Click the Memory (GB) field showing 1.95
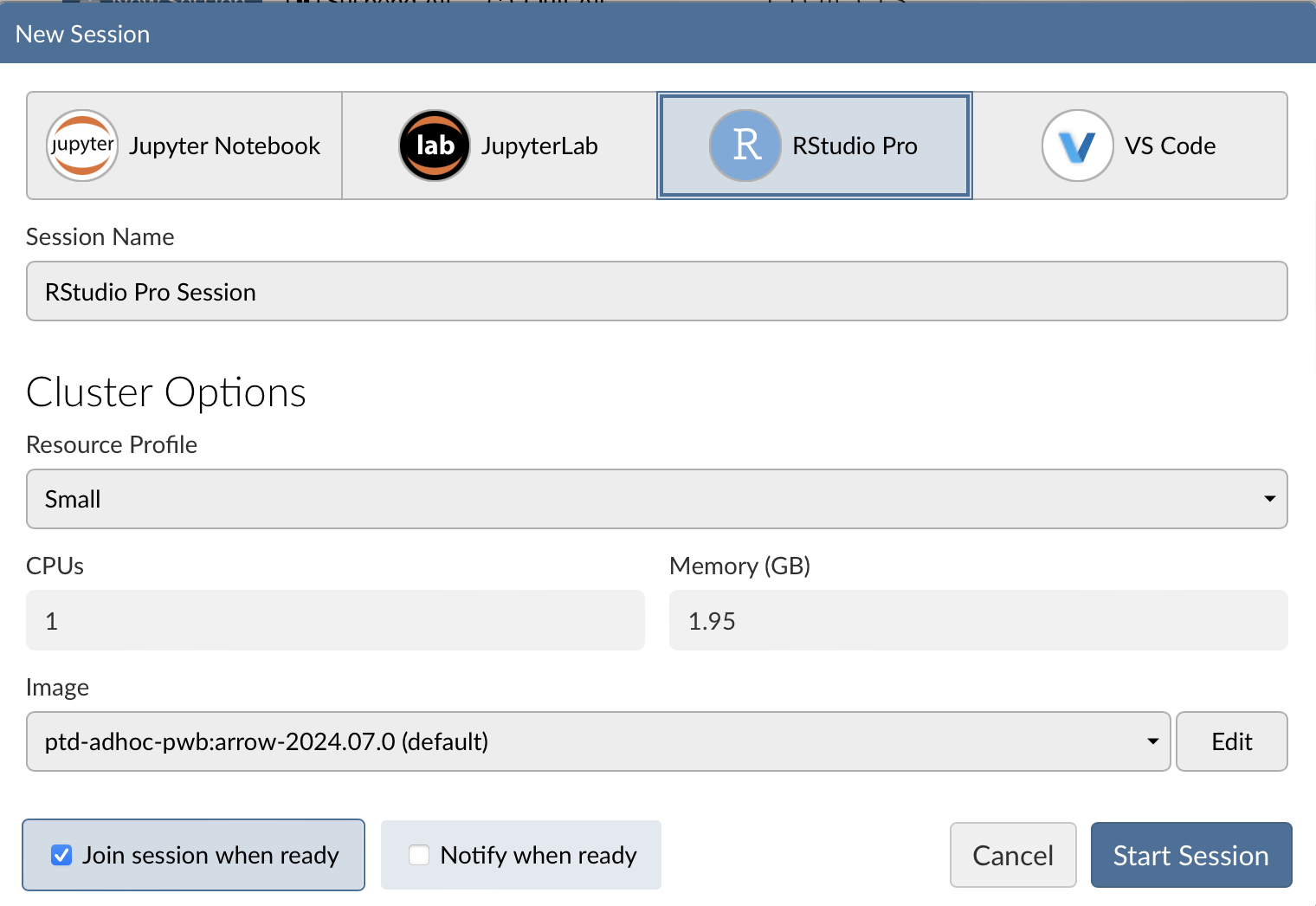 coord(977,621)
